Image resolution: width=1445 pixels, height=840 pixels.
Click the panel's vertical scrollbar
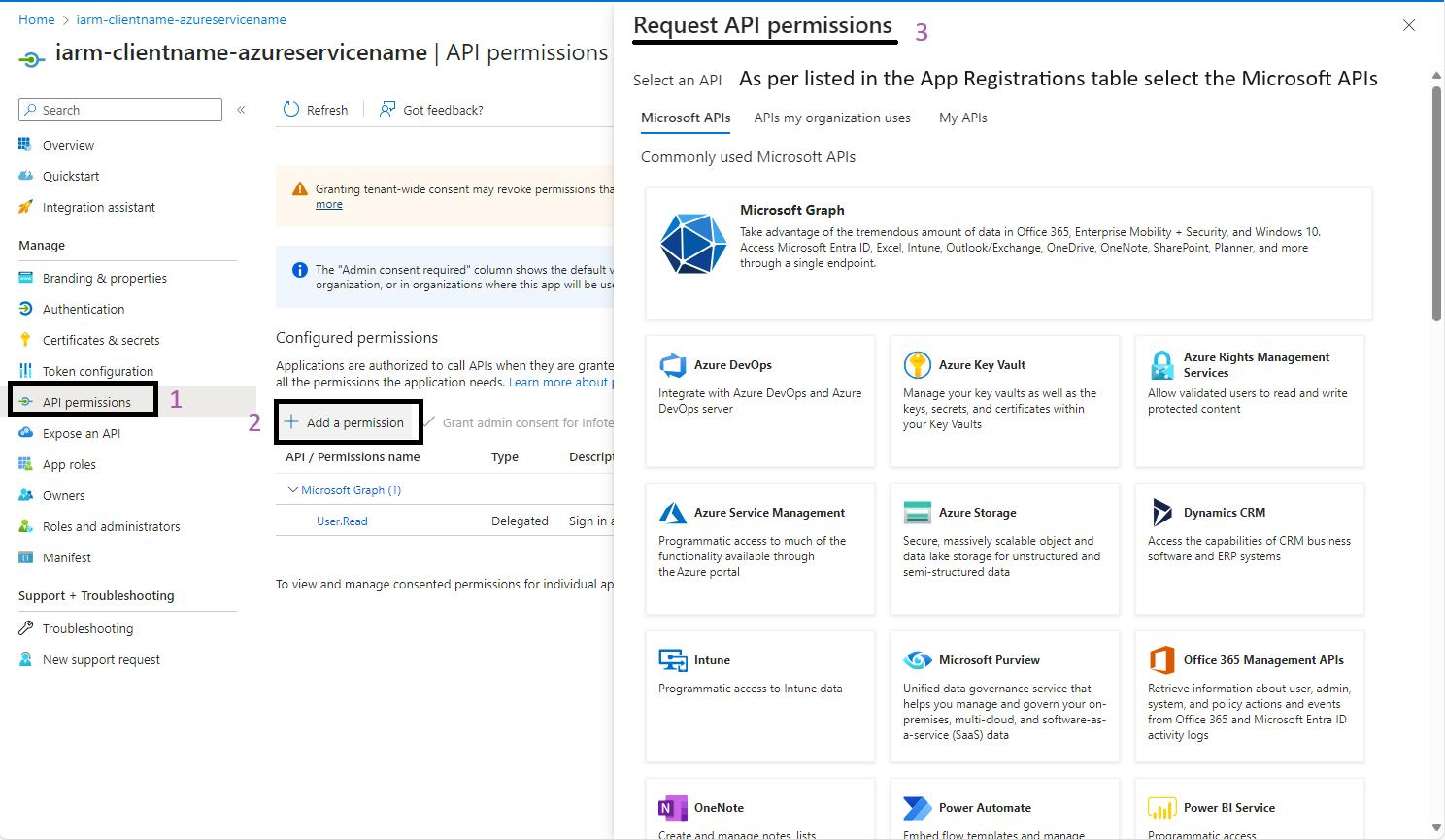[x=1436, y=204]
